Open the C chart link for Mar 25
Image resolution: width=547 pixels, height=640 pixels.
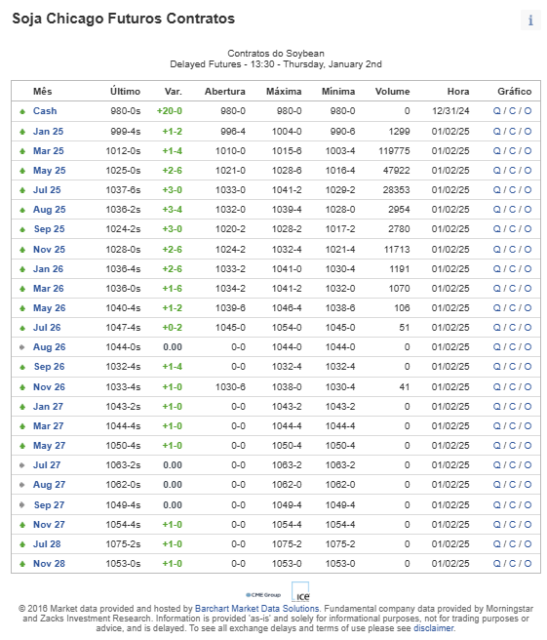(x=512, y=151)
